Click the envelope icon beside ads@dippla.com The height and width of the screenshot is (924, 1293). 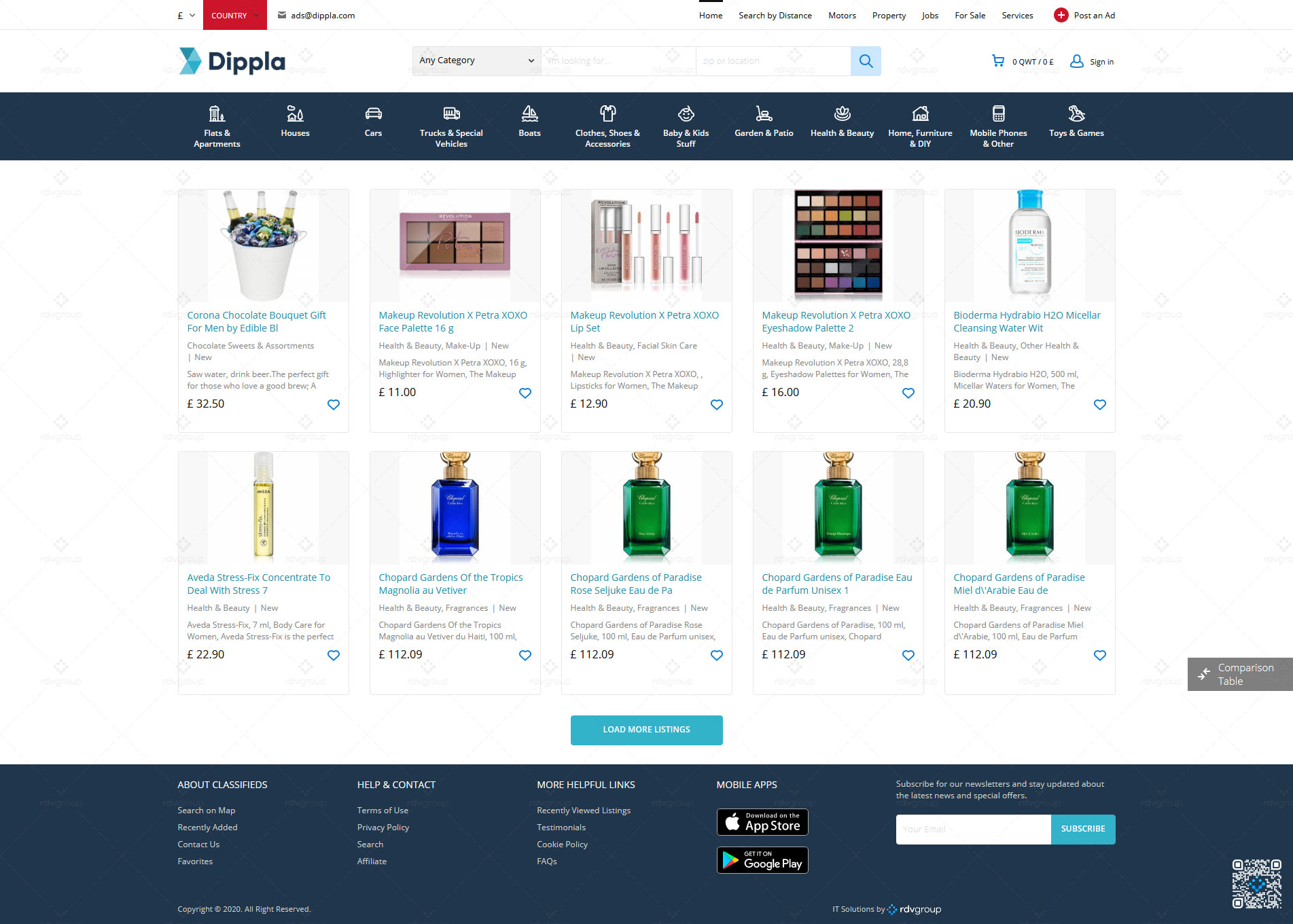282,15
